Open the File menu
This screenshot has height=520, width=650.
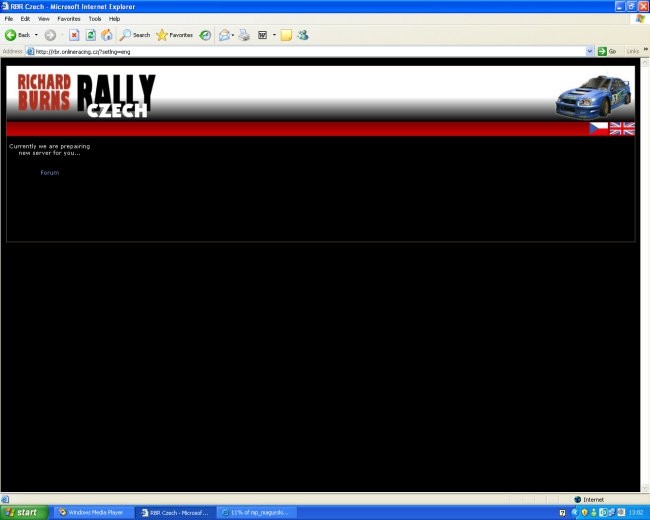point(9,19)
